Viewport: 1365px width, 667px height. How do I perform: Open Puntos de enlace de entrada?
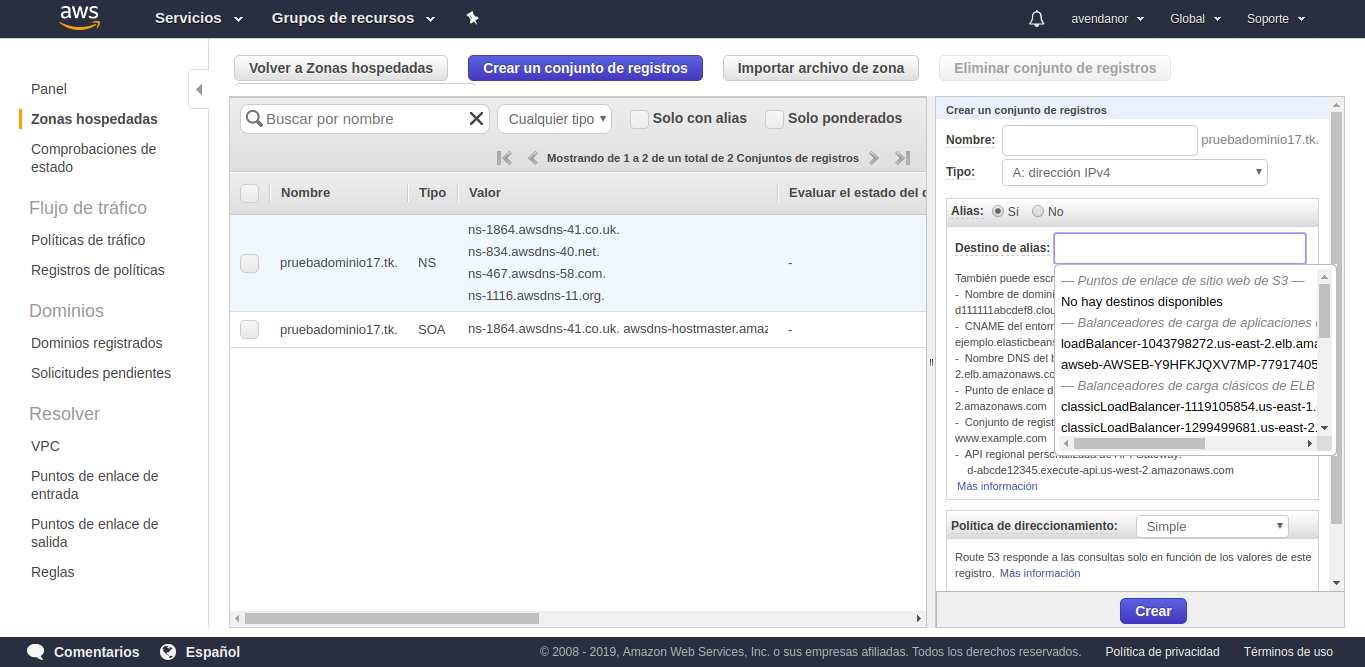(x=95, y=485)
